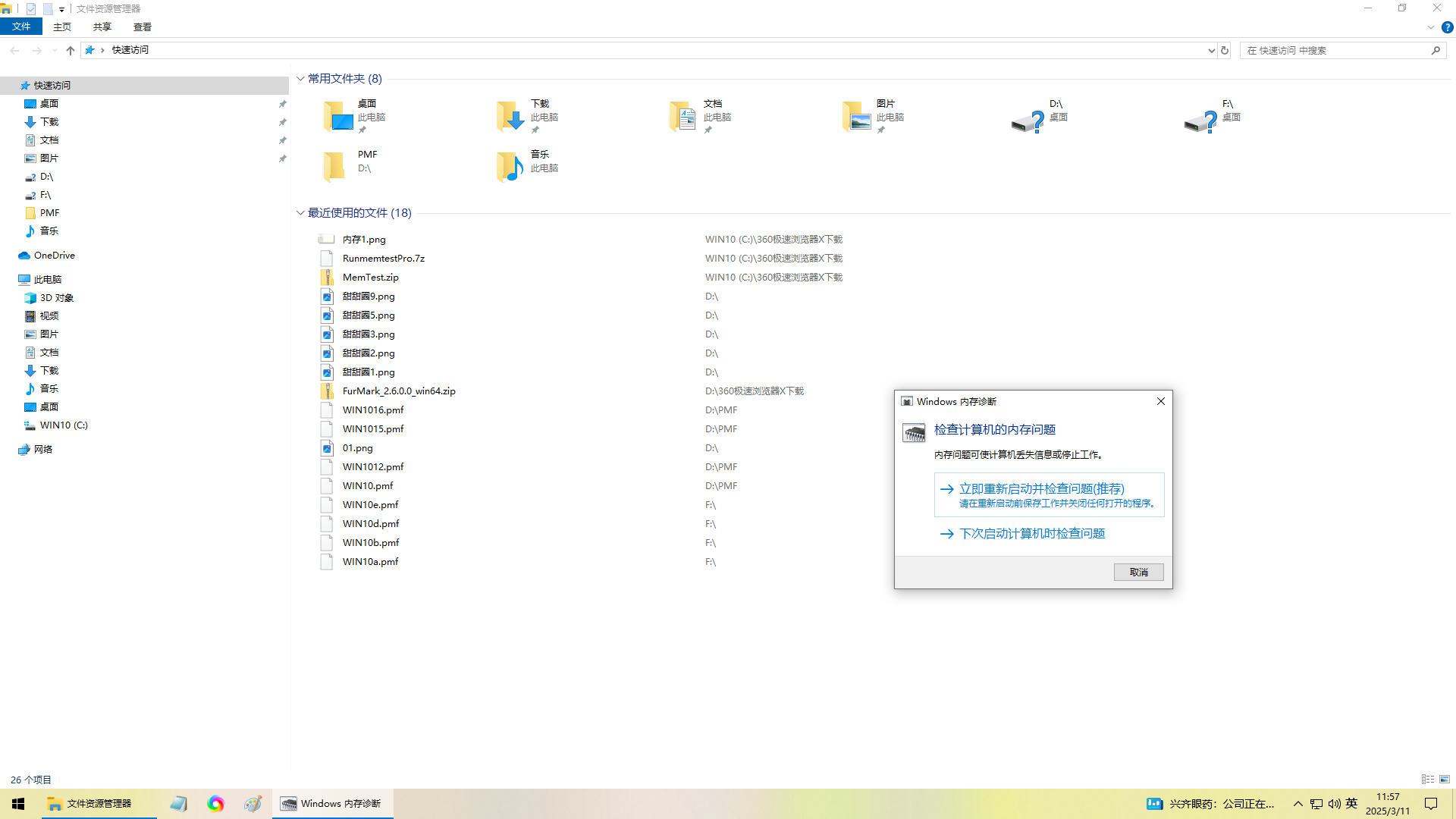Screen dimensions: 1456x819
Task: Click the help question mark icon
Action: point(1447,27)
